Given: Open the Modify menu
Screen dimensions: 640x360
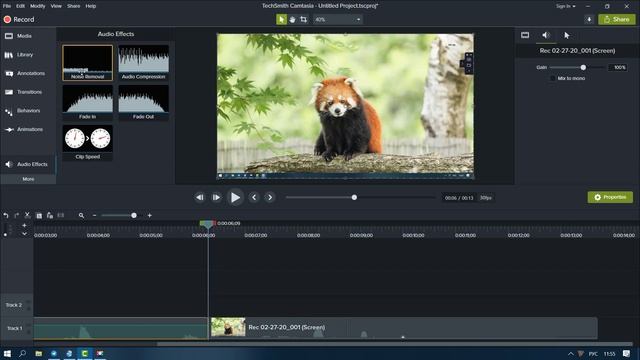Looking at the screenshot, I should 38,6.
